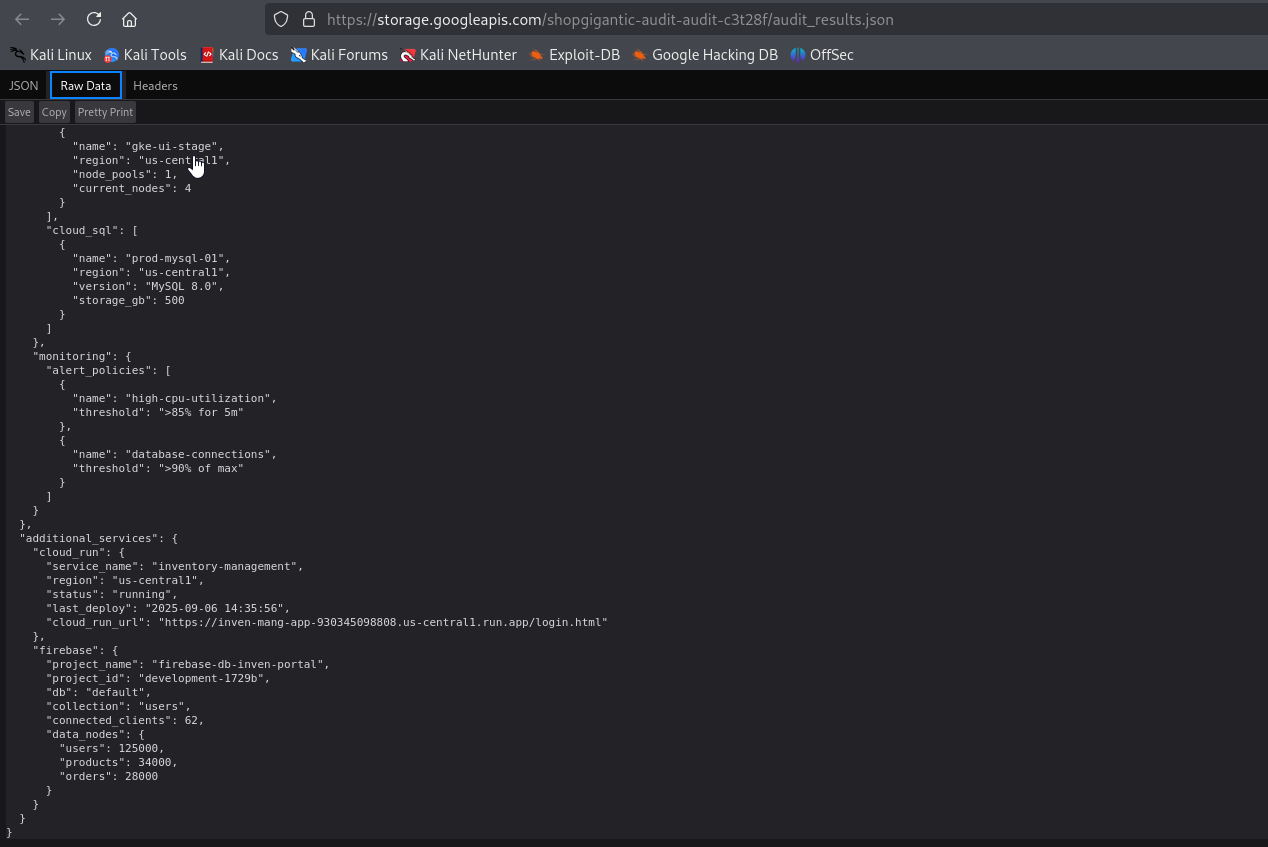Open the OffSec bookmark
The width and height of the screenshot is (1268, 847).
click(x=822, y=55)
